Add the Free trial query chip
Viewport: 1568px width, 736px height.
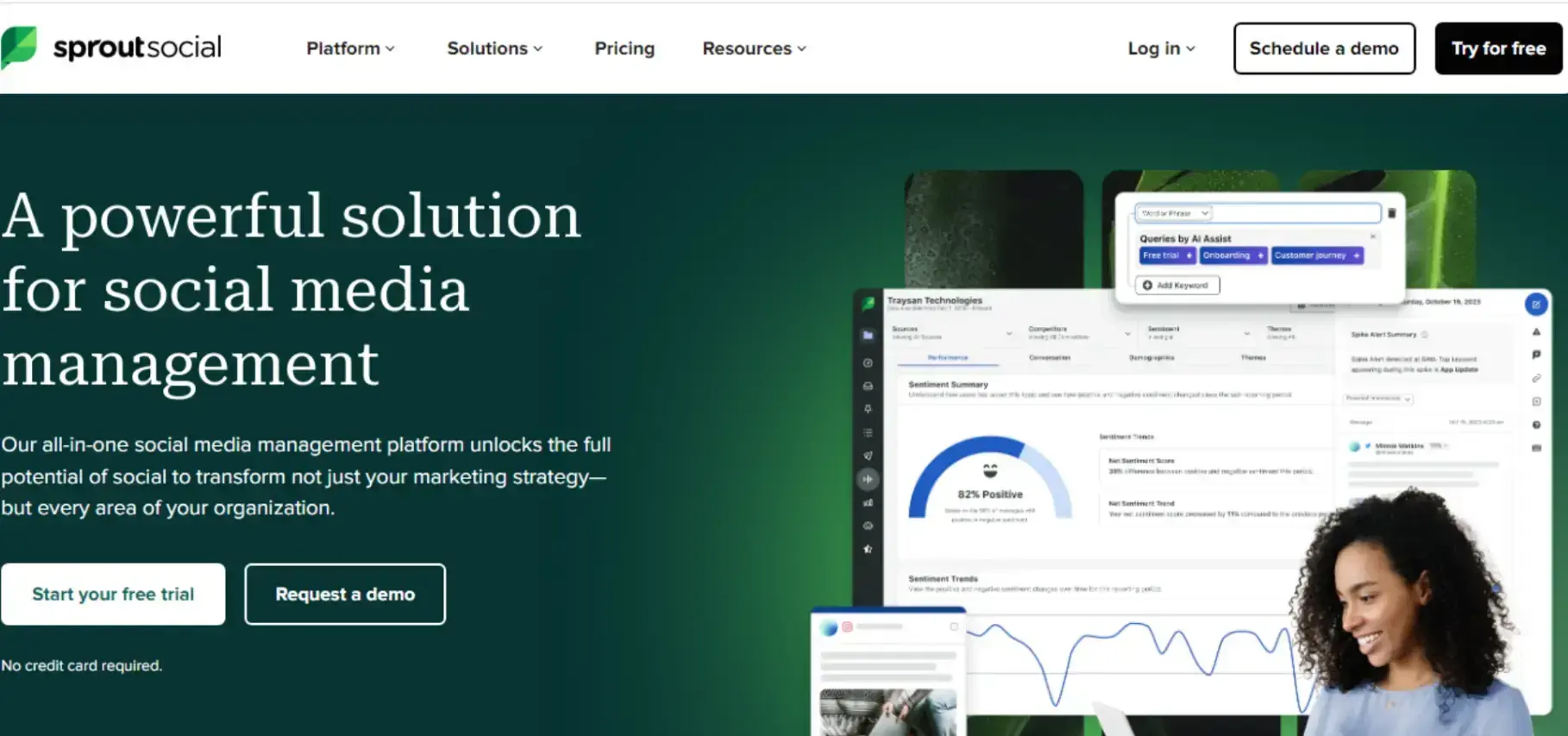1167,255
